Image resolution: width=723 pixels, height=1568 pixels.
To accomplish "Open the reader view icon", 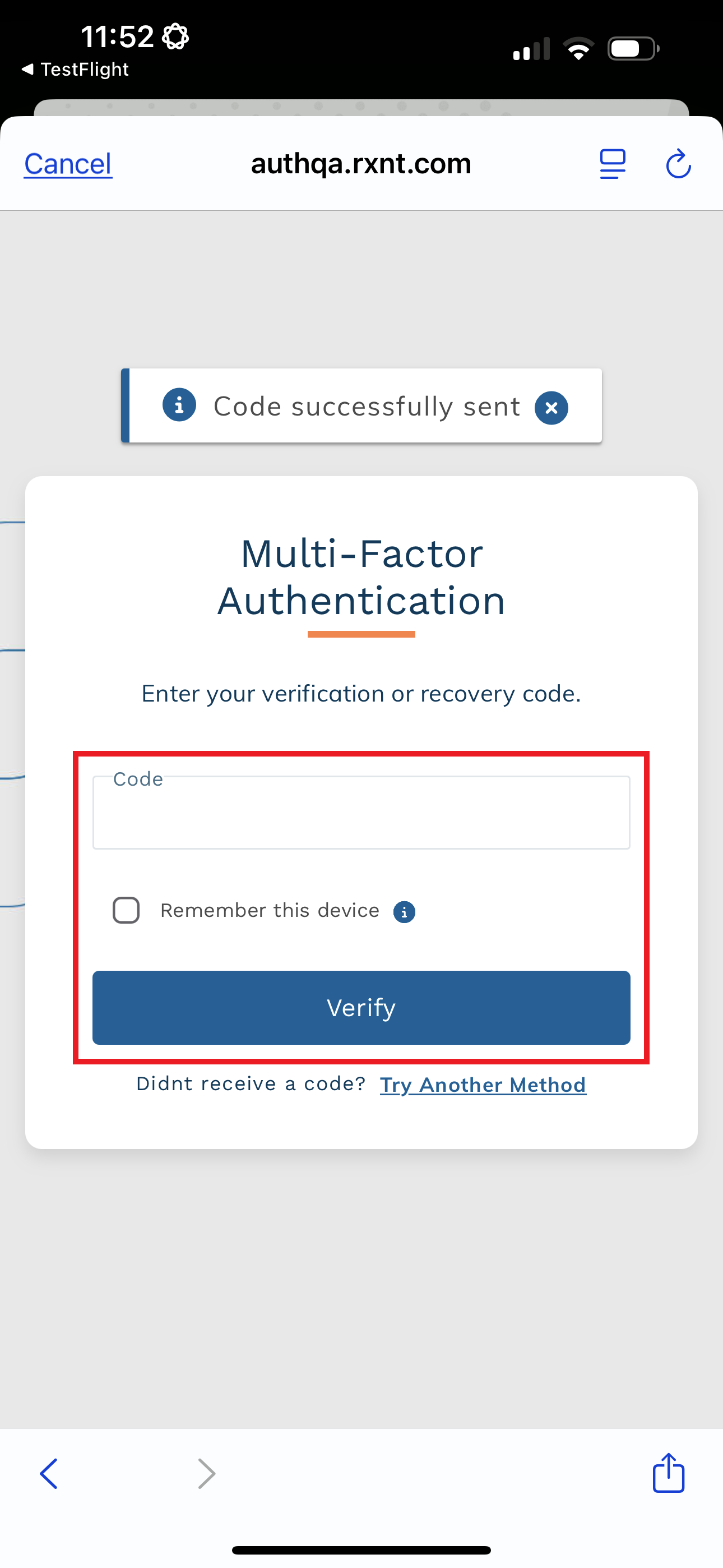I will [612, 164].
